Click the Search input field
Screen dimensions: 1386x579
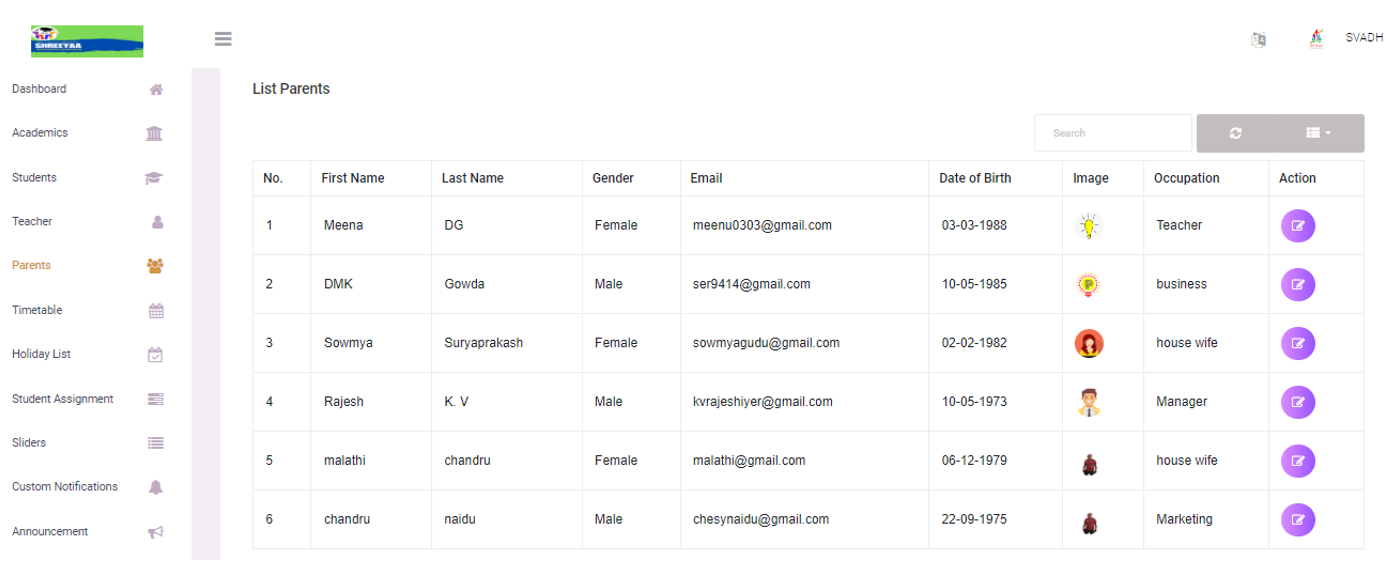(1112, 133)
